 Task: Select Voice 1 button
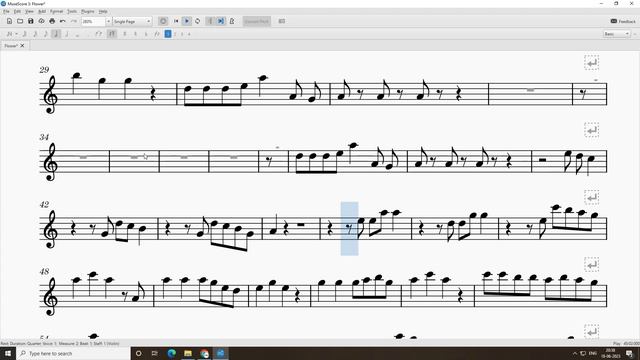168,34
